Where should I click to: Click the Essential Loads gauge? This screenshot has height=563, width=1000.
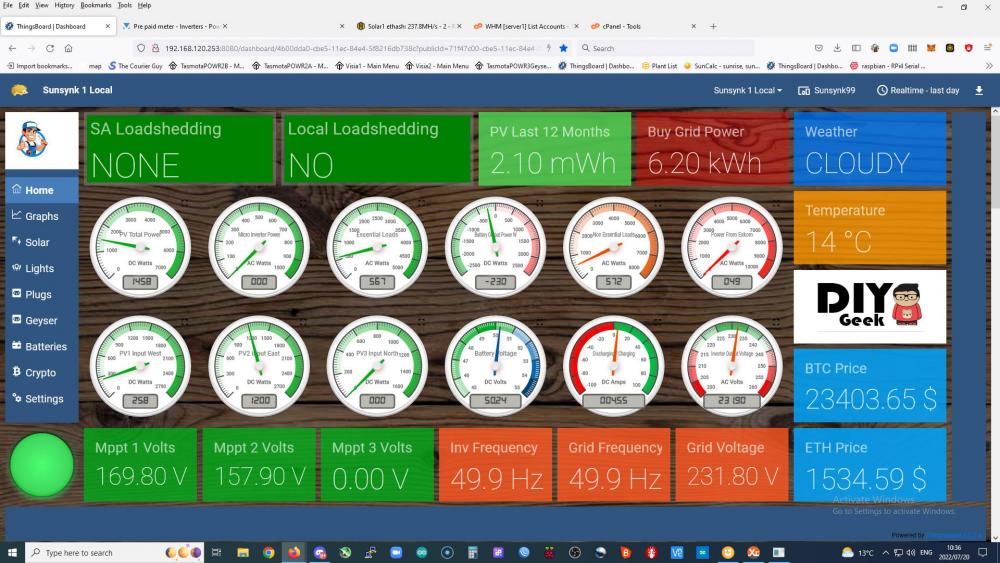click(377, 247)
